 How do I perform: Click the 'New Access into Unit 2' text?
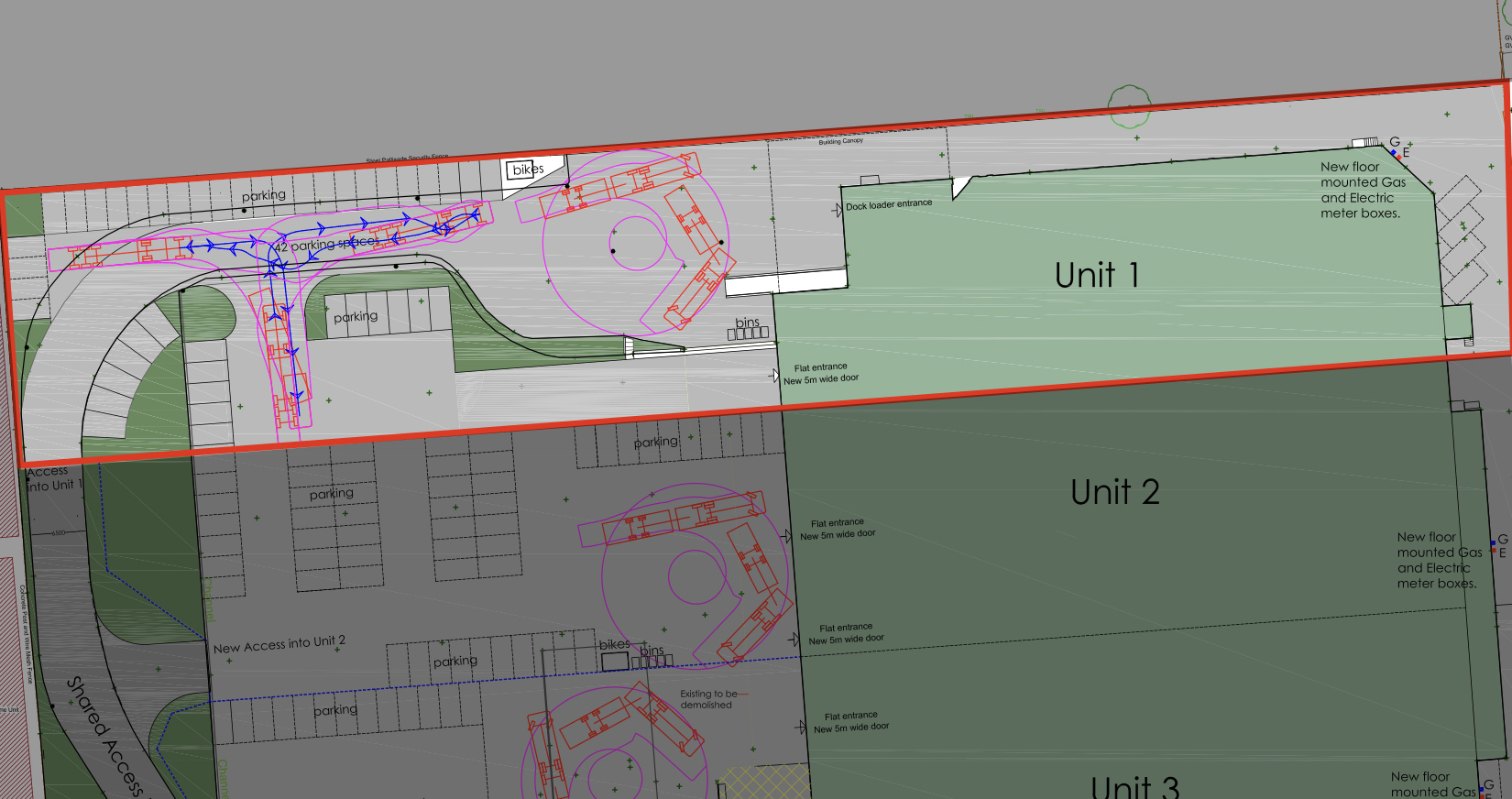pos(279,644)
